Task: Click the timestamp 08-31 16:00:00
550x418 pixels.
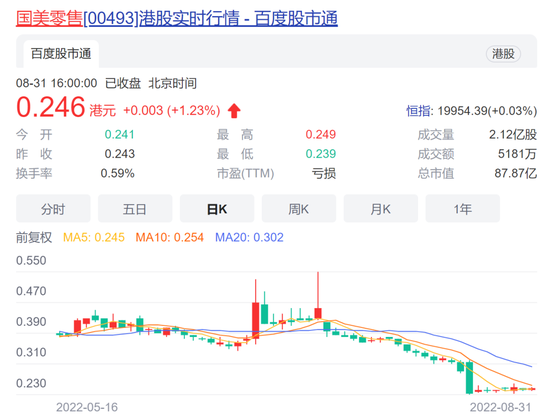Action: pos(56,83)
